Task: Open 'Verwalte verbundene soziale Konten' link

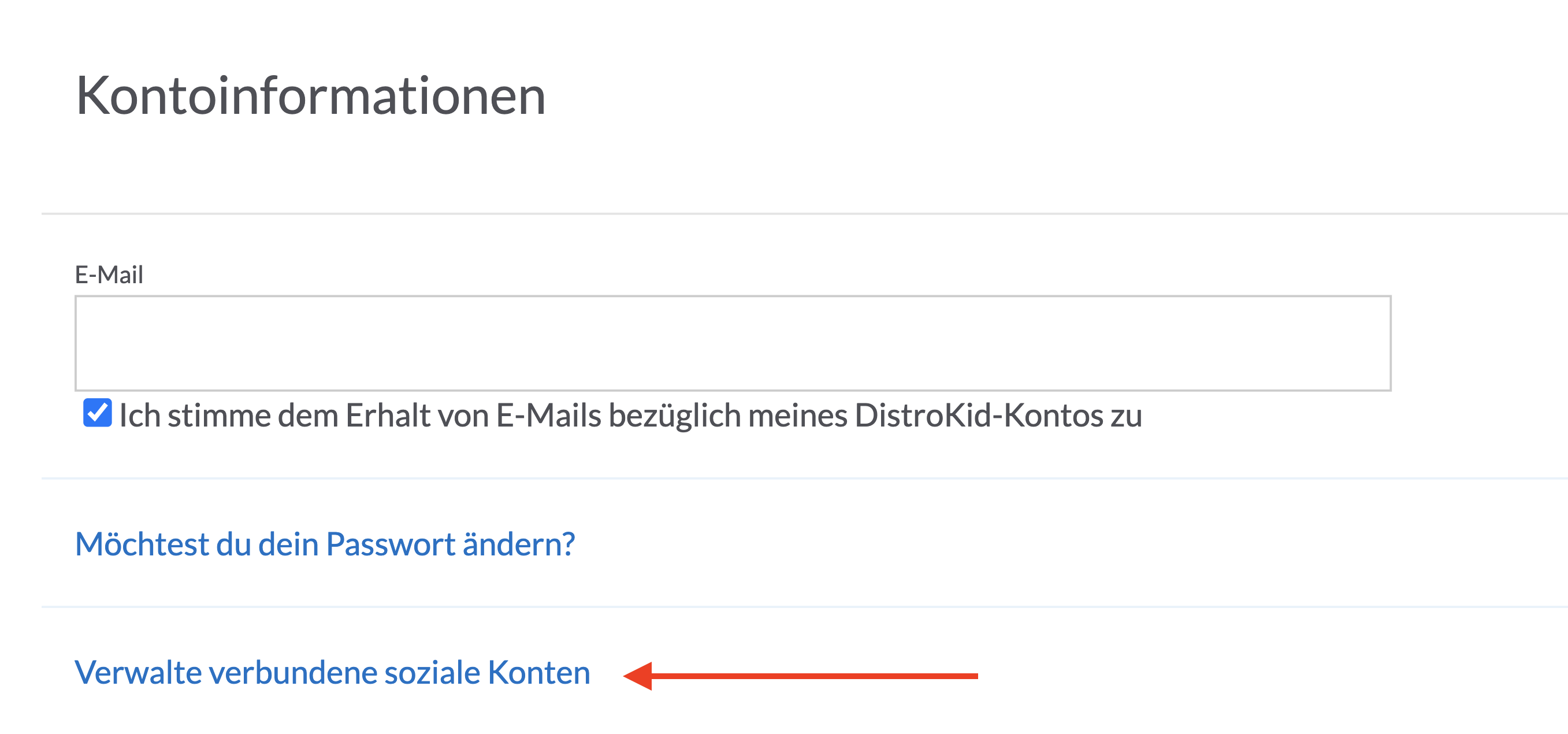Action: click(332, 673)
